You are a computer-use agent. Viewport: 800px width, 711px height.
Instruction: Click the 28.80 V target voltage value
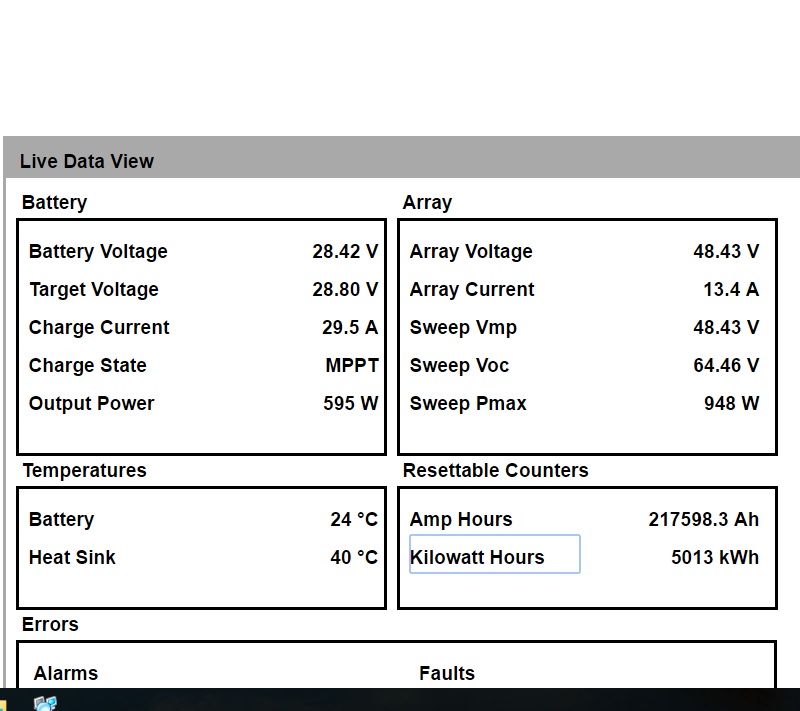(345, 290)
